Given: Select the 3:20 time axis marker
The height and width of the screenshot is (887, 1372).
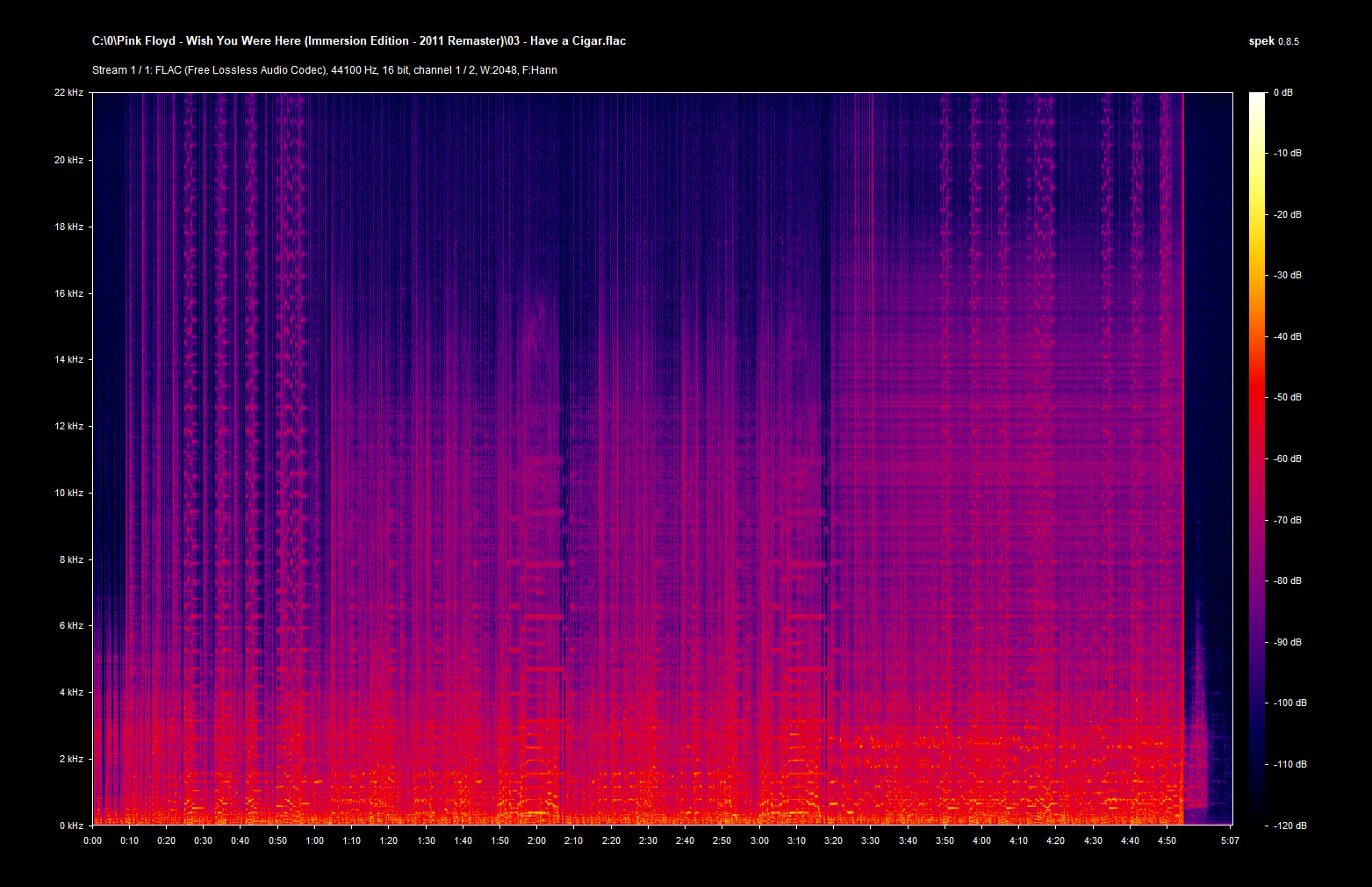Looking at the screenshot, I should click(833, 840).
